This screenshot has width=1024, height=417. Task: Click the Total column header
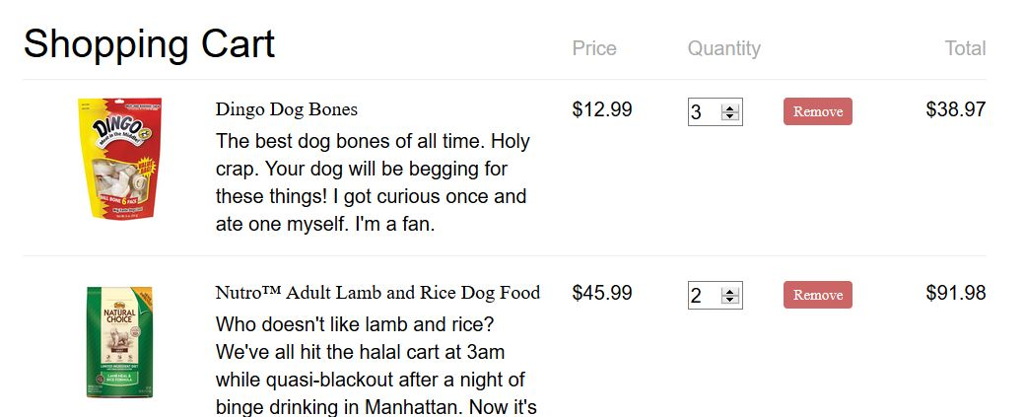pos(965,48)
